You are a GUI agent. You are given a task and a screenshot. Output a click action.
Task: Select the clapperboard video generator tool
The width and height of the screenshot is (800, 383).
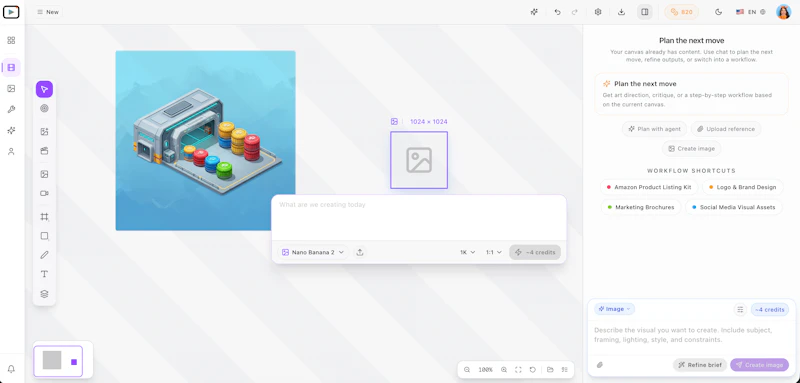point(44,151)
